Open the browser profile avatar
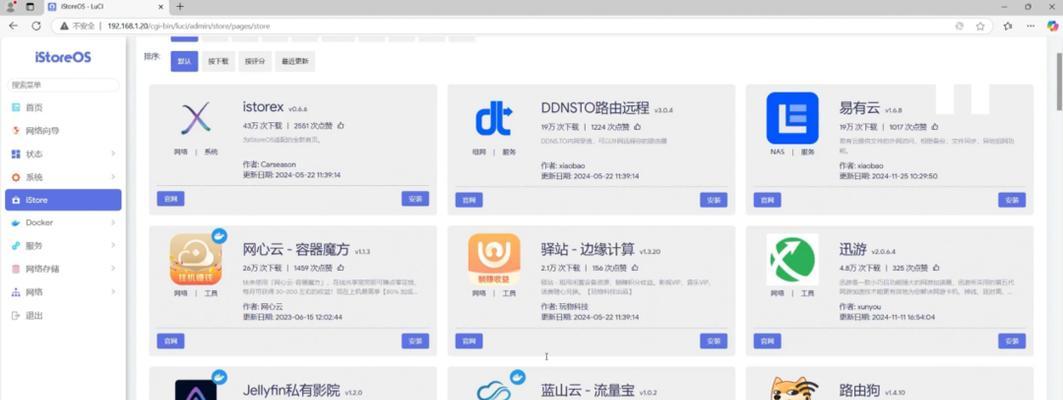1063x400 pixels. pos(10,7)
